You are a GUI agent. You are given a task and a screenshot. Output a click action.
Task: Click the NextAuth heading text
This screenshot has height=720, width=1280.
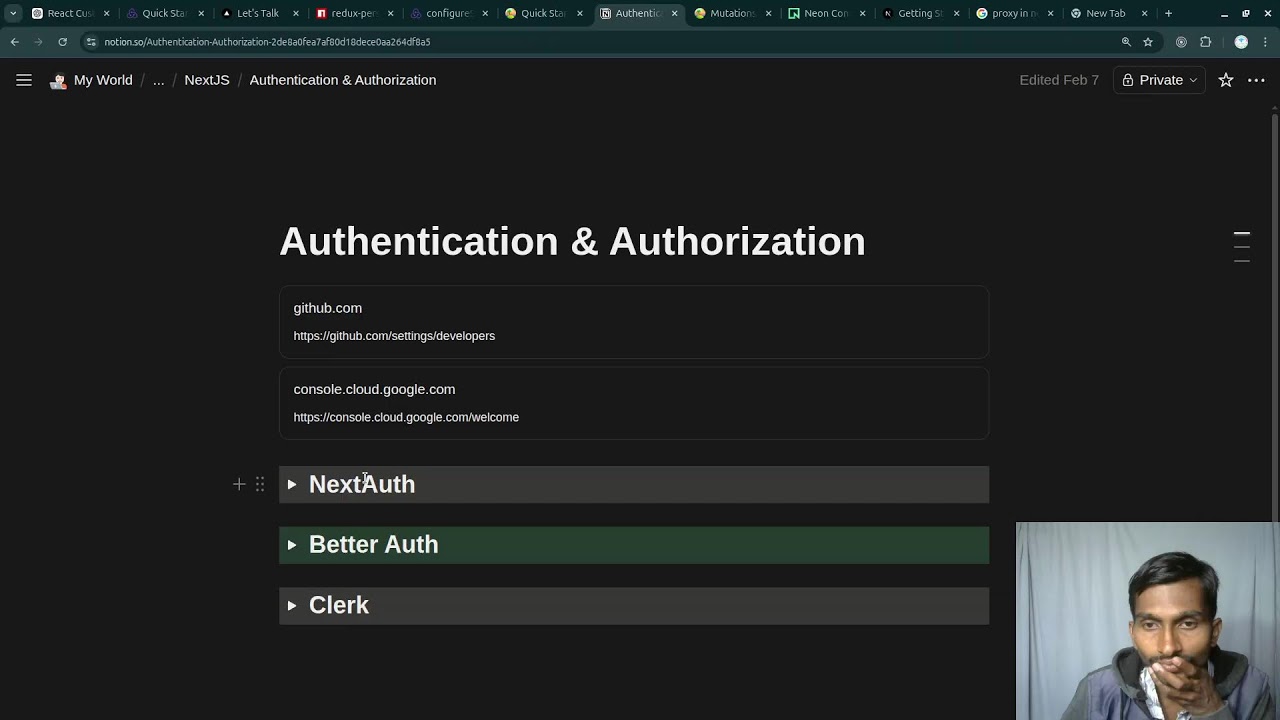click(x=362, y=484)
